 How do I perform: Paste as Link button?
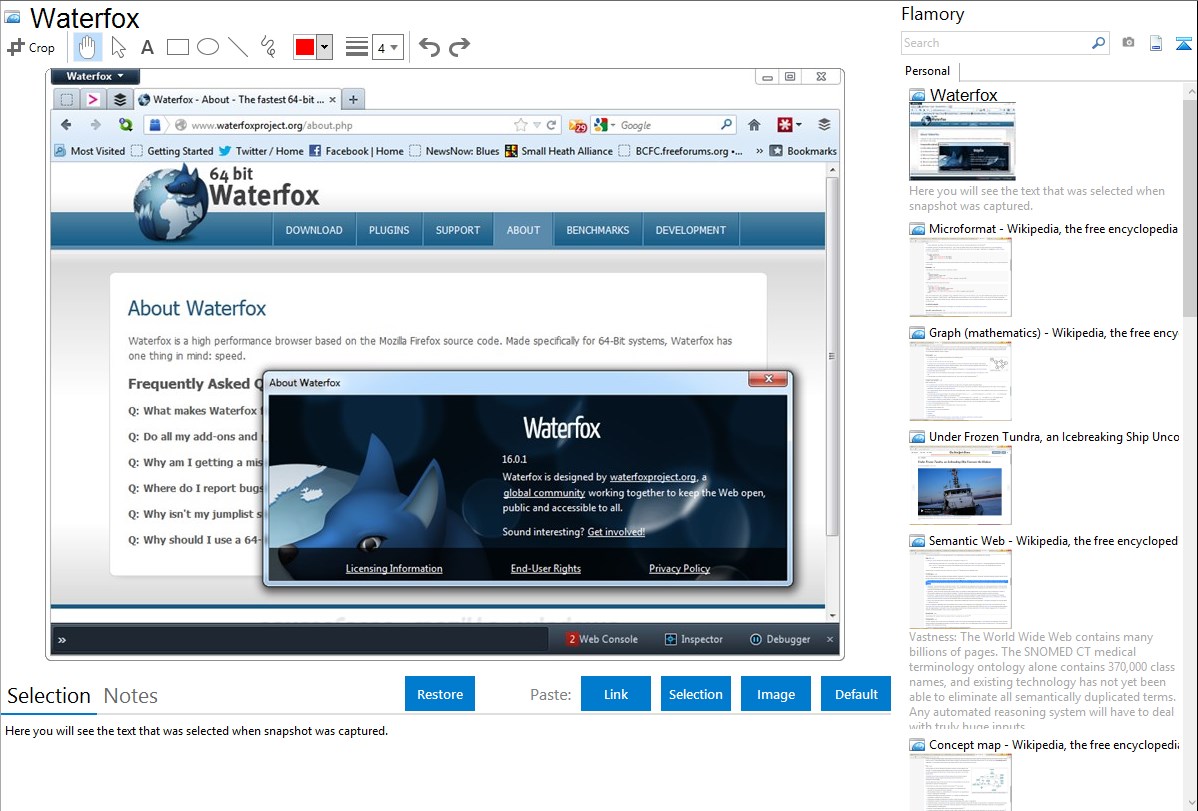pos(616,694)
